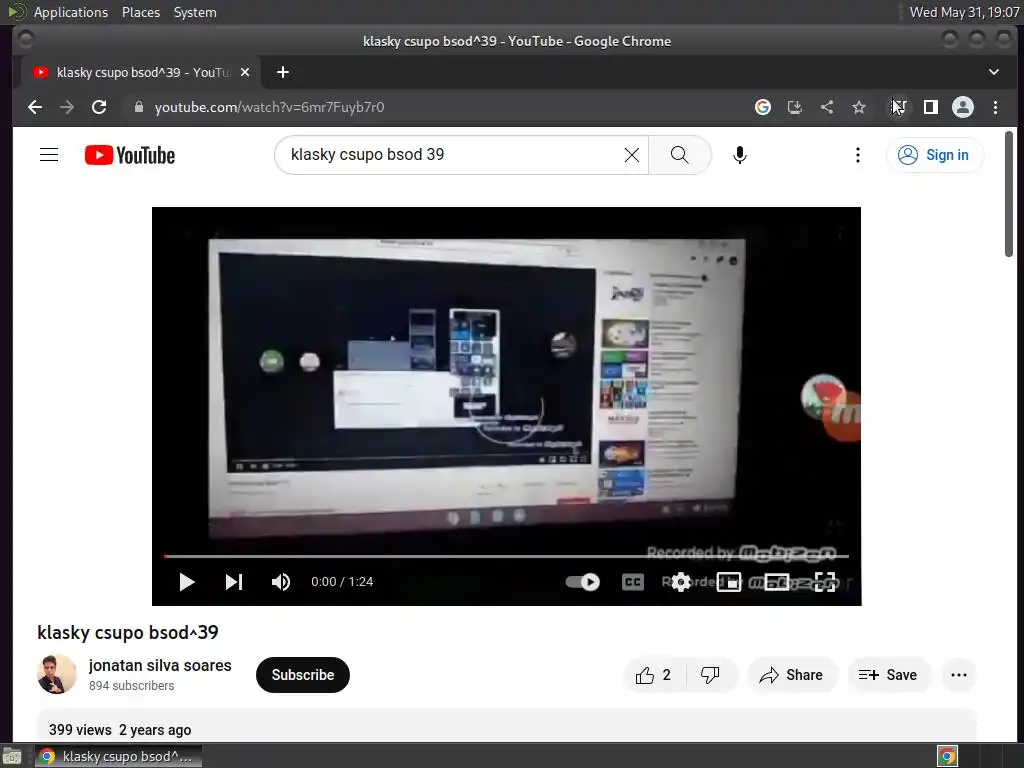Click the magnifier search button
Screen dimensions: 1024x768
[679, 155]
